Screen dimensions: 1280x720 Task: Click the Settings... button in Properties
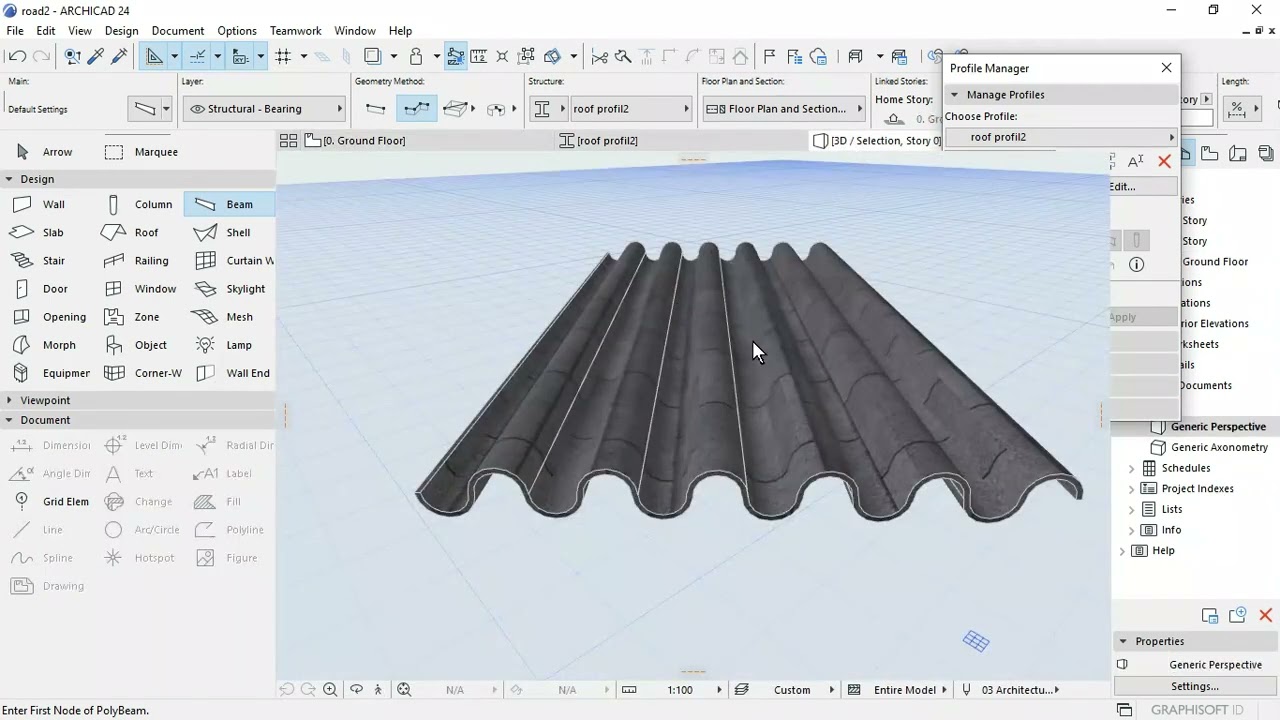click(1195, 686)
